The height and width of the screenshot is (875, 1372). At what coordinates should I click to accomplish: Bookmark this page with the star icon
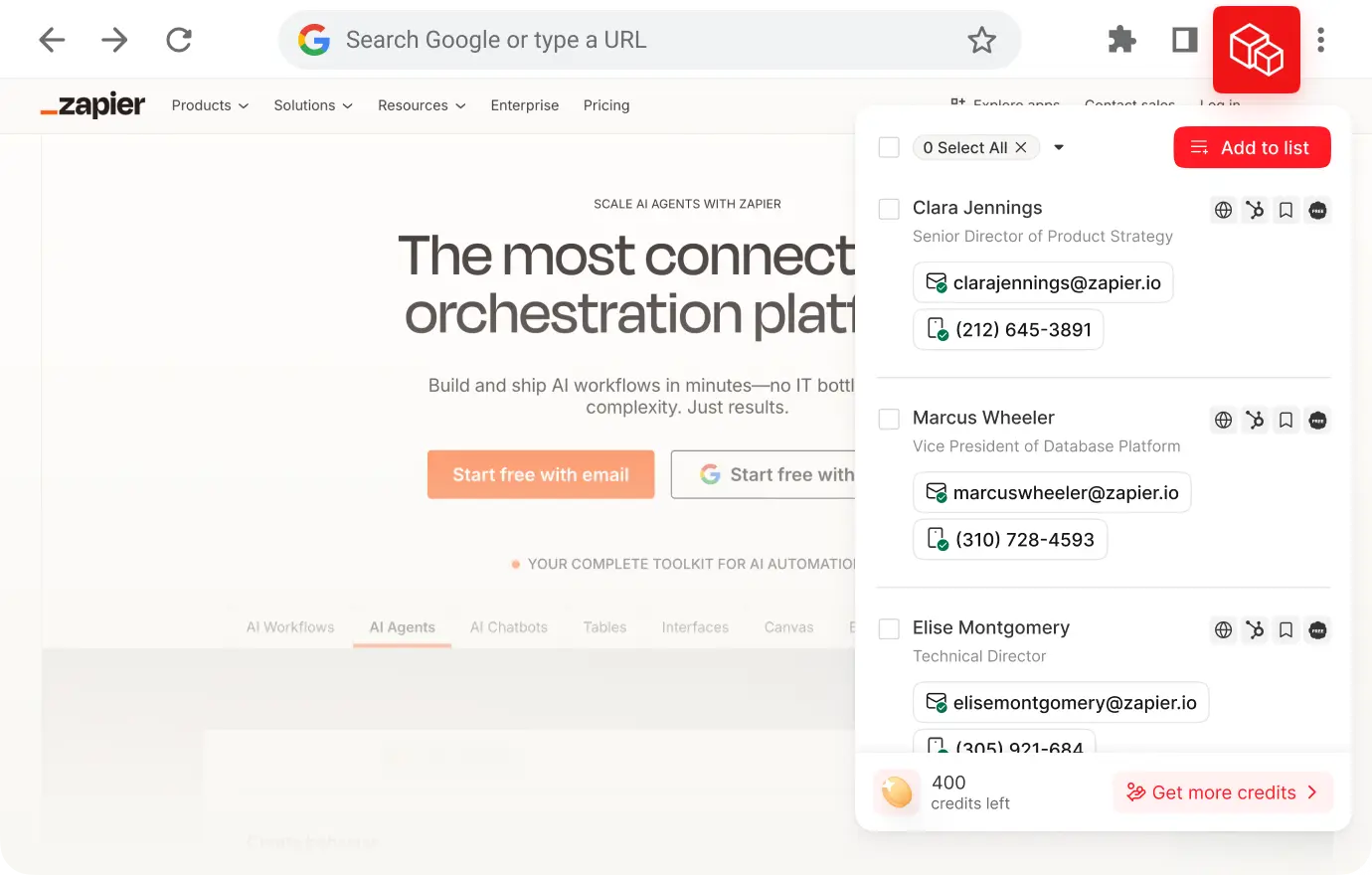click(x=981, y=40)
